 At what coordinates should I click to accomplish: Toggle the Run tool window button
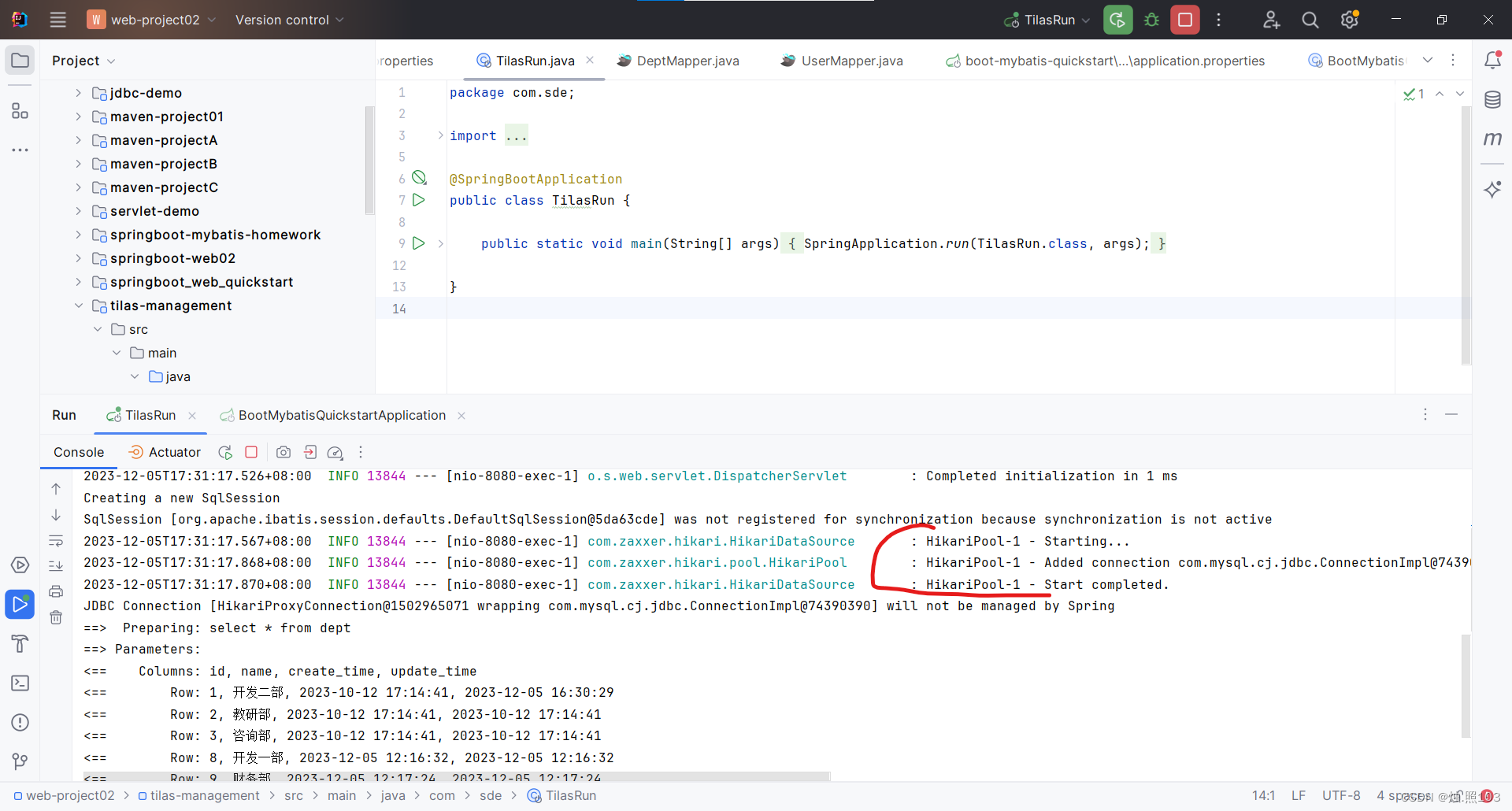point(20,604)
